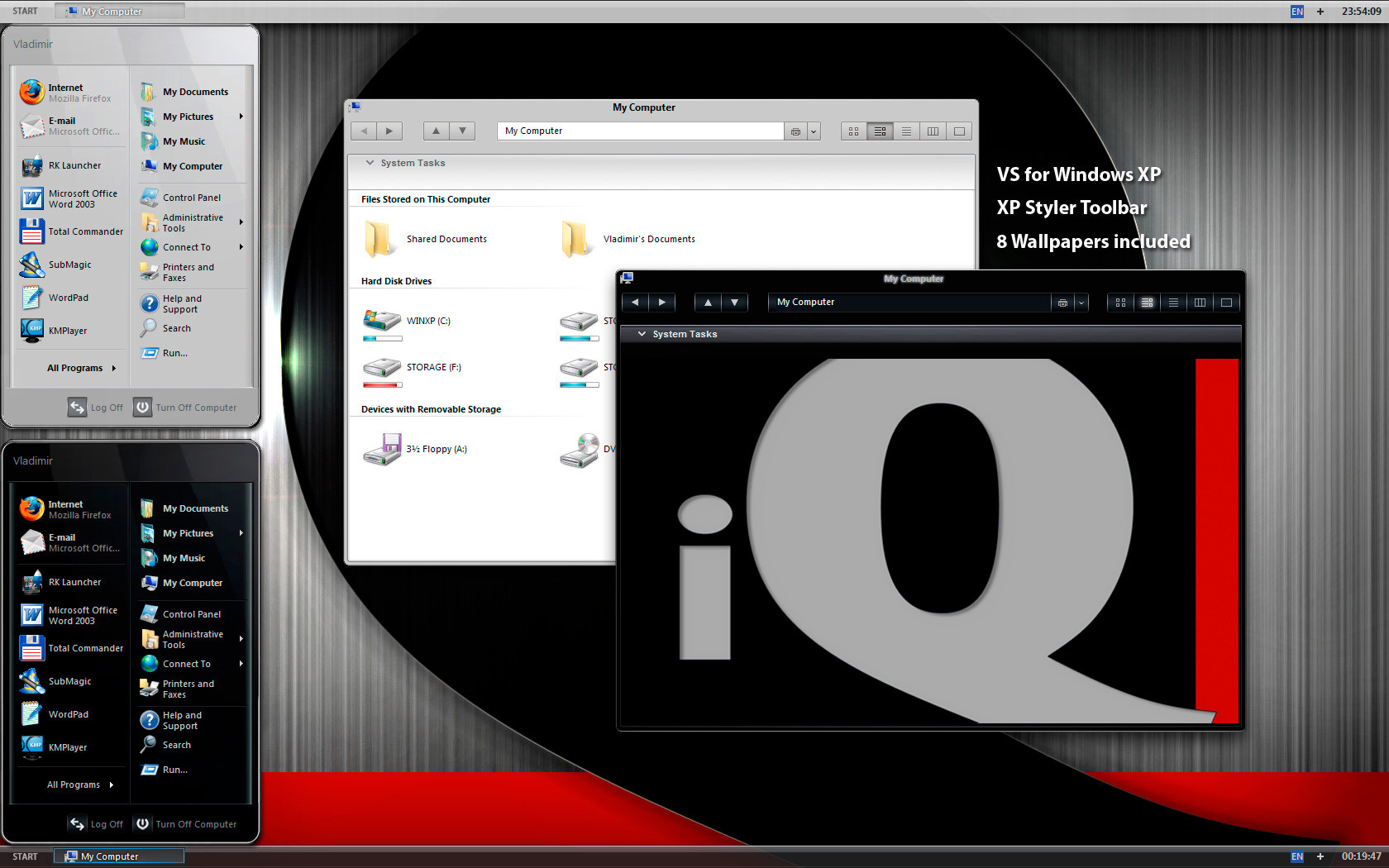Click My Computer task on bottom taskbar
This screenshot has height=868, width=1389.
[120, 856]
